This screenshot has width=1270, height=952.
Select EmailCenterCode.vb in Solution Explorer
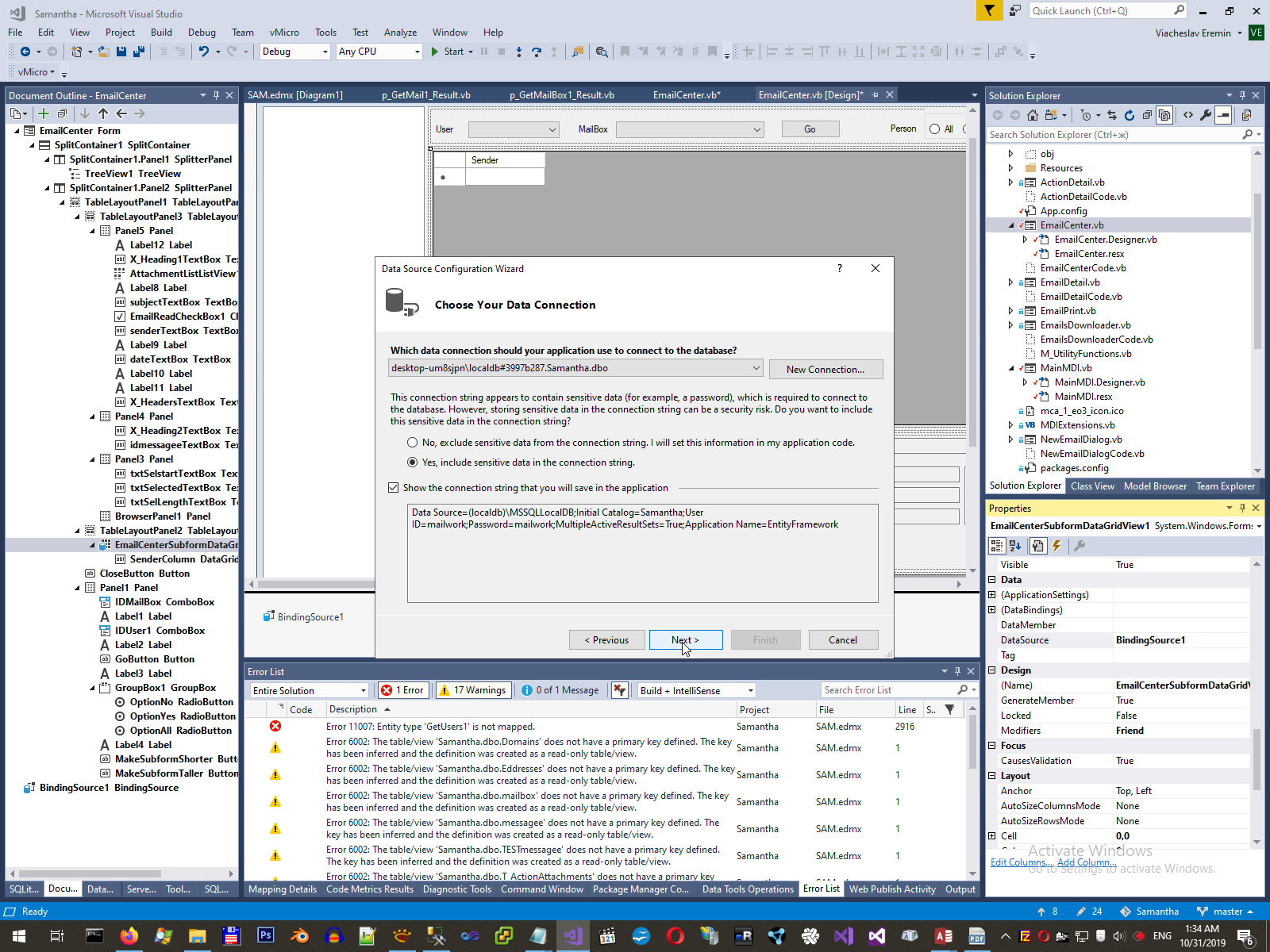pos(1083,268)
